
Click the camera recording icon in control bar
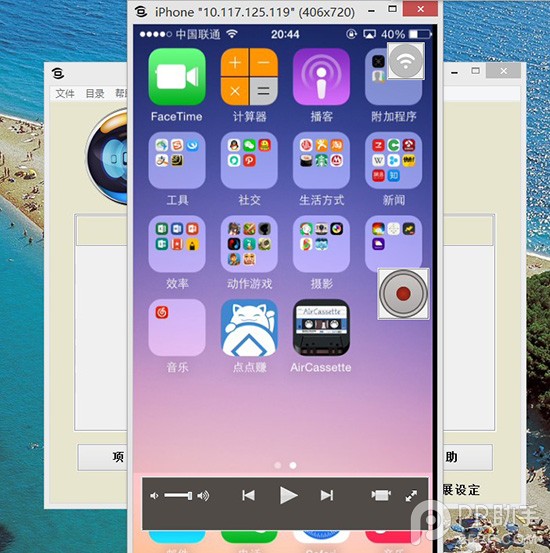point(381,495)
